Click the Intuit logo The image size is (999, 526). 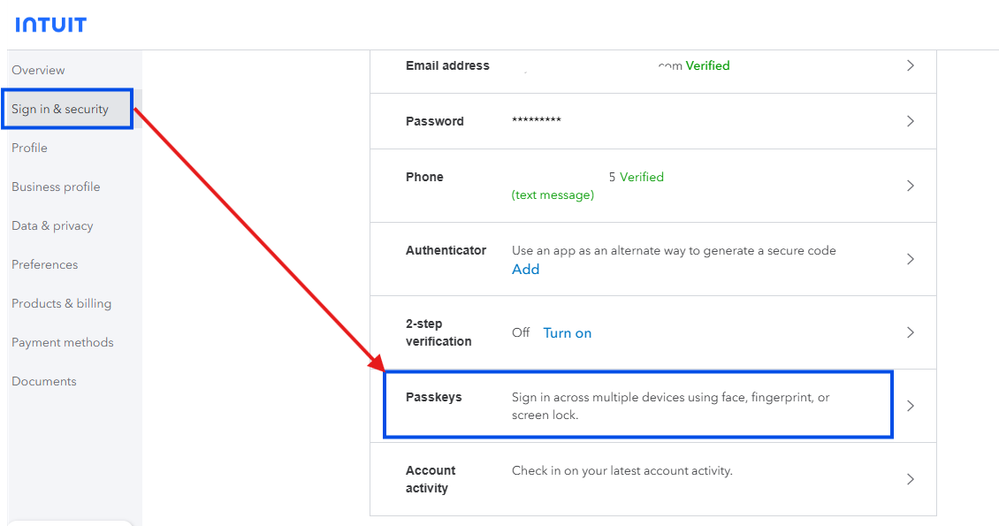pos(51,24)
